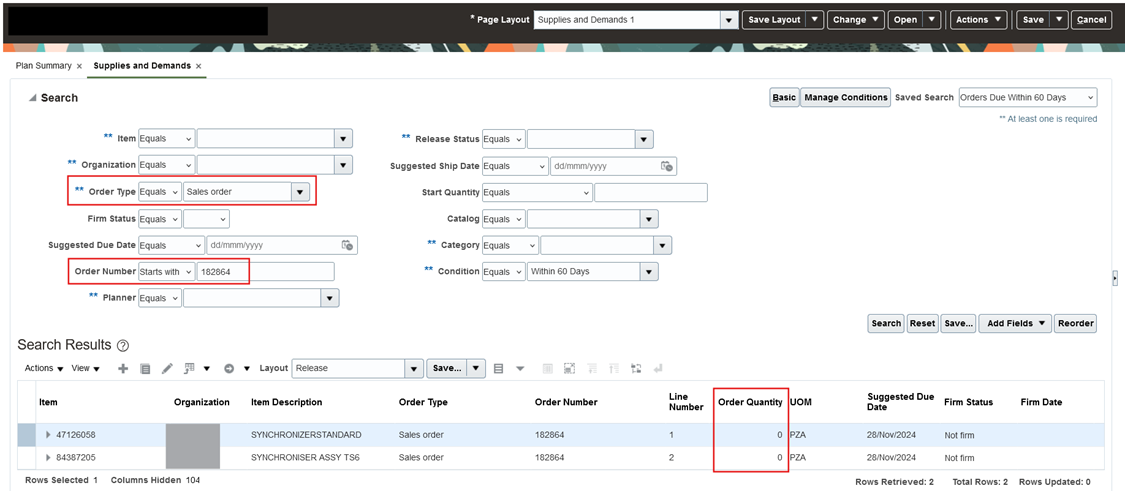Open the Saved Search dropdown
The width and height of the screenshot is (1125, 491).
click(x=1027, y=98)
